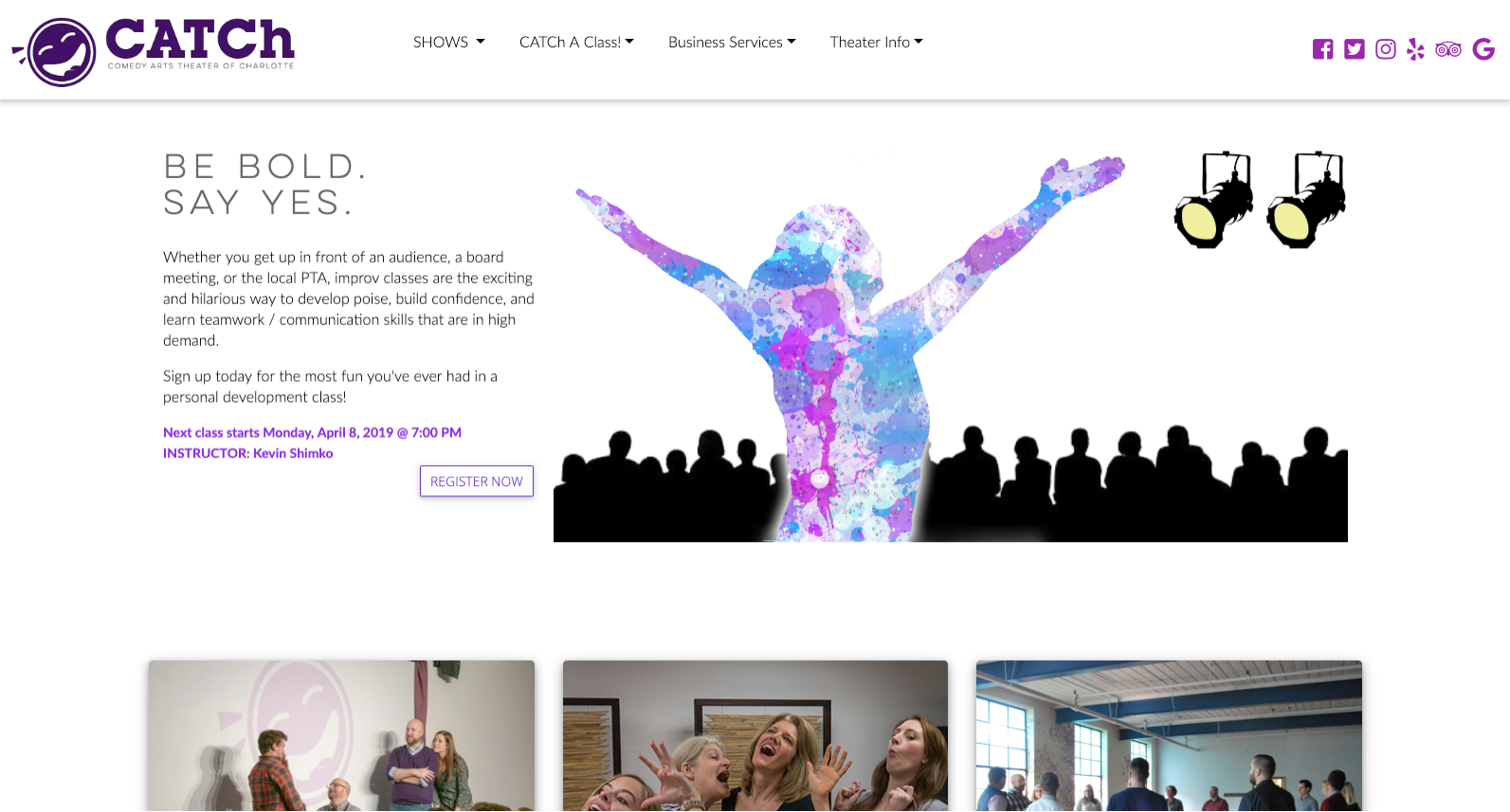The height and width of the screenshot is (812, 1510).
Task: Open the Google icon in header
Action: 1483,49
